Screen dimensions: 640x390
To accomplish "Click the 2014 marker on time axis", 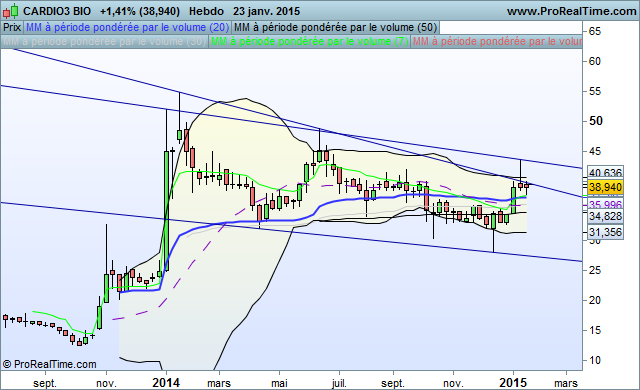I will pyautogui.click(x=166, y=383).
